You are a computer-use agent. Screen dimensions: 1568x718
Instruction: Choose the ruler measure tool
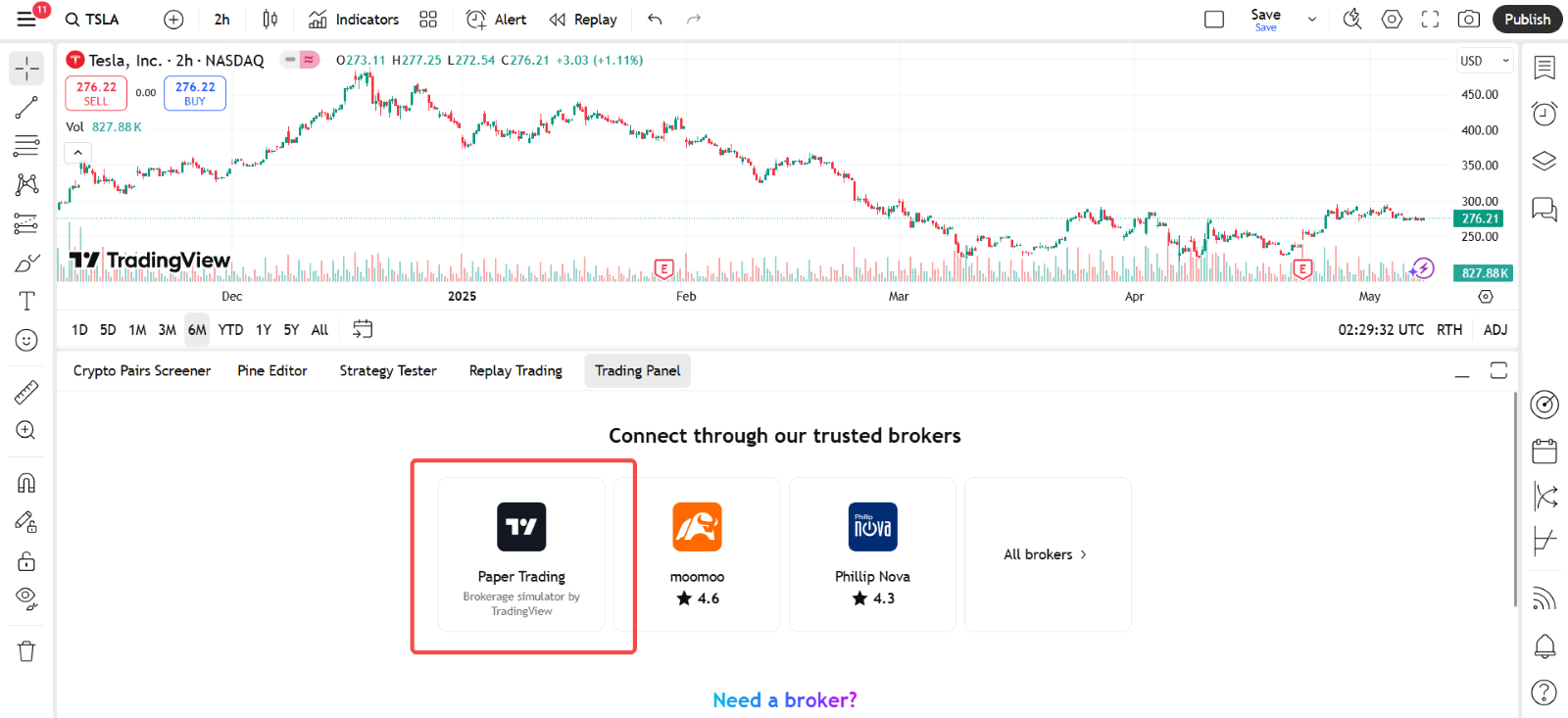[26, 393]
